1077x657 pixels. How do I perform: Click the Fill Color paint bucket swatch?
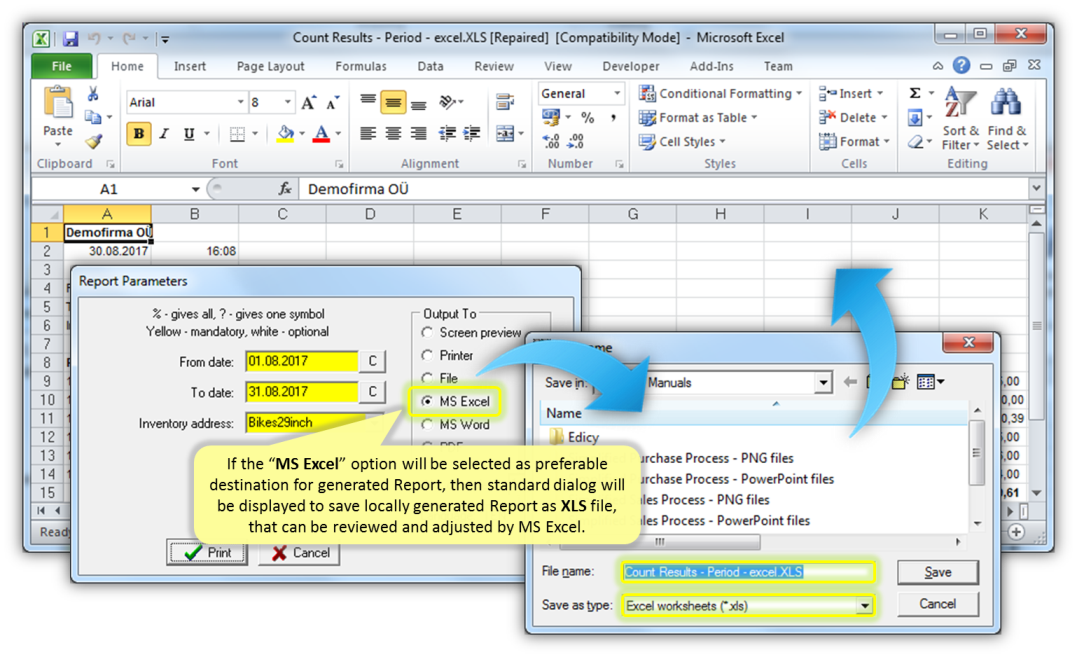(x=286, y=134)
